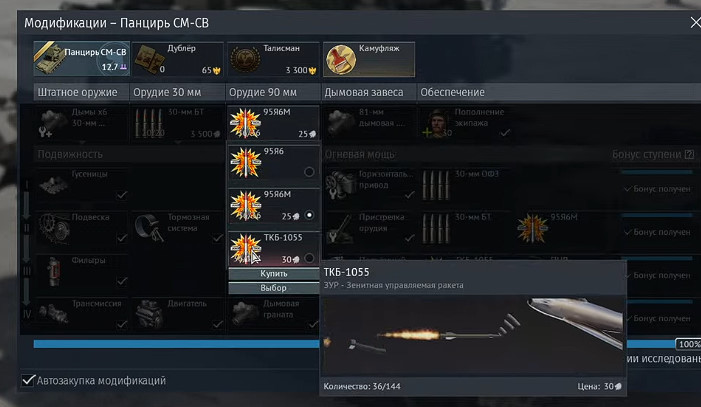Image resolution: width=701 pixels, height=407 pixels.
Task: Select the 95Я6 radio button
Action: coord(309,172)
